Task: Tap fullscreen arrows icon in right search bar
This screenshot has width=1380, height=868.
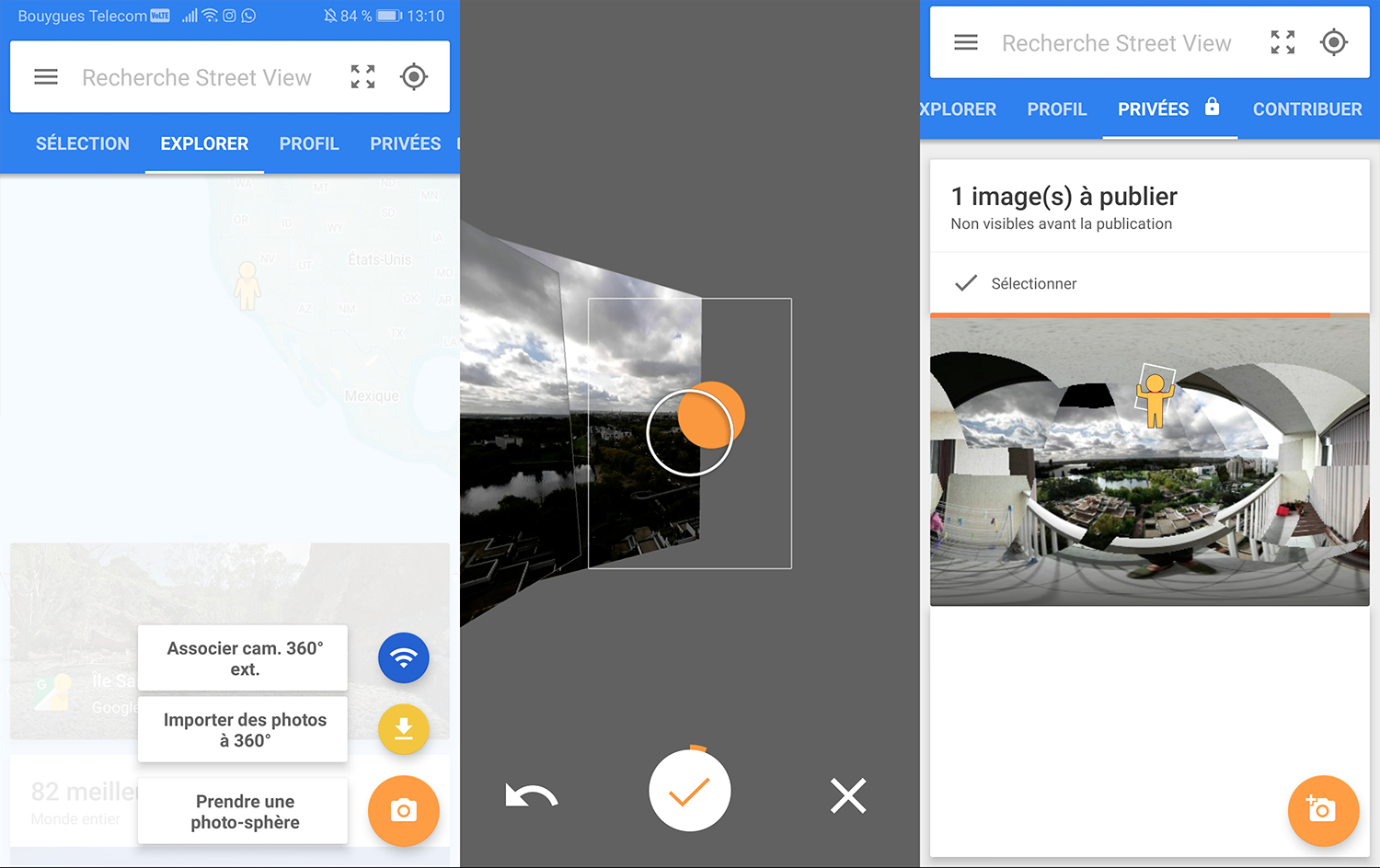Action: pyautogui.click(x=1283, y=42)
